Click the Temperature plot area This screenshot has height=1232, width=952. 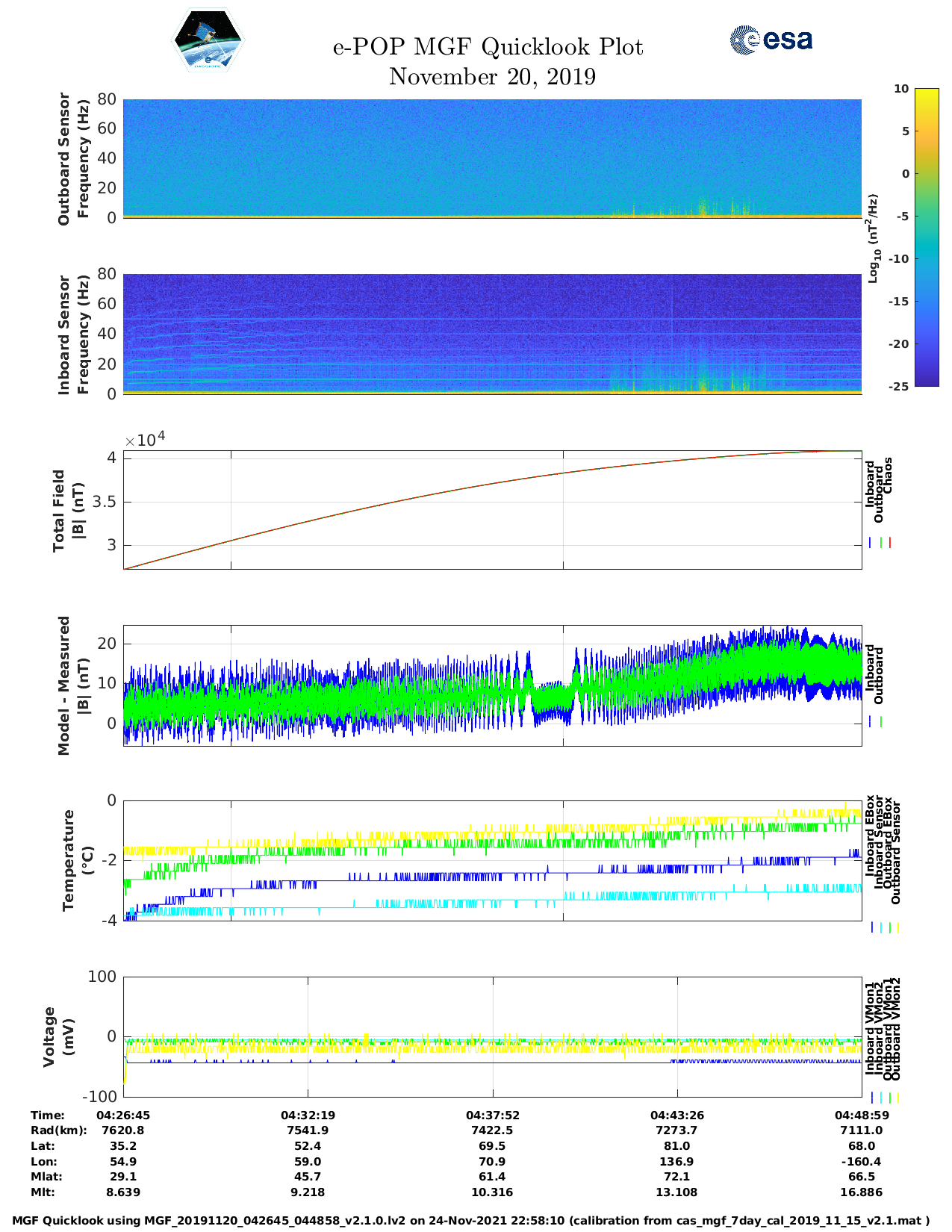click(x=492, y=860)
